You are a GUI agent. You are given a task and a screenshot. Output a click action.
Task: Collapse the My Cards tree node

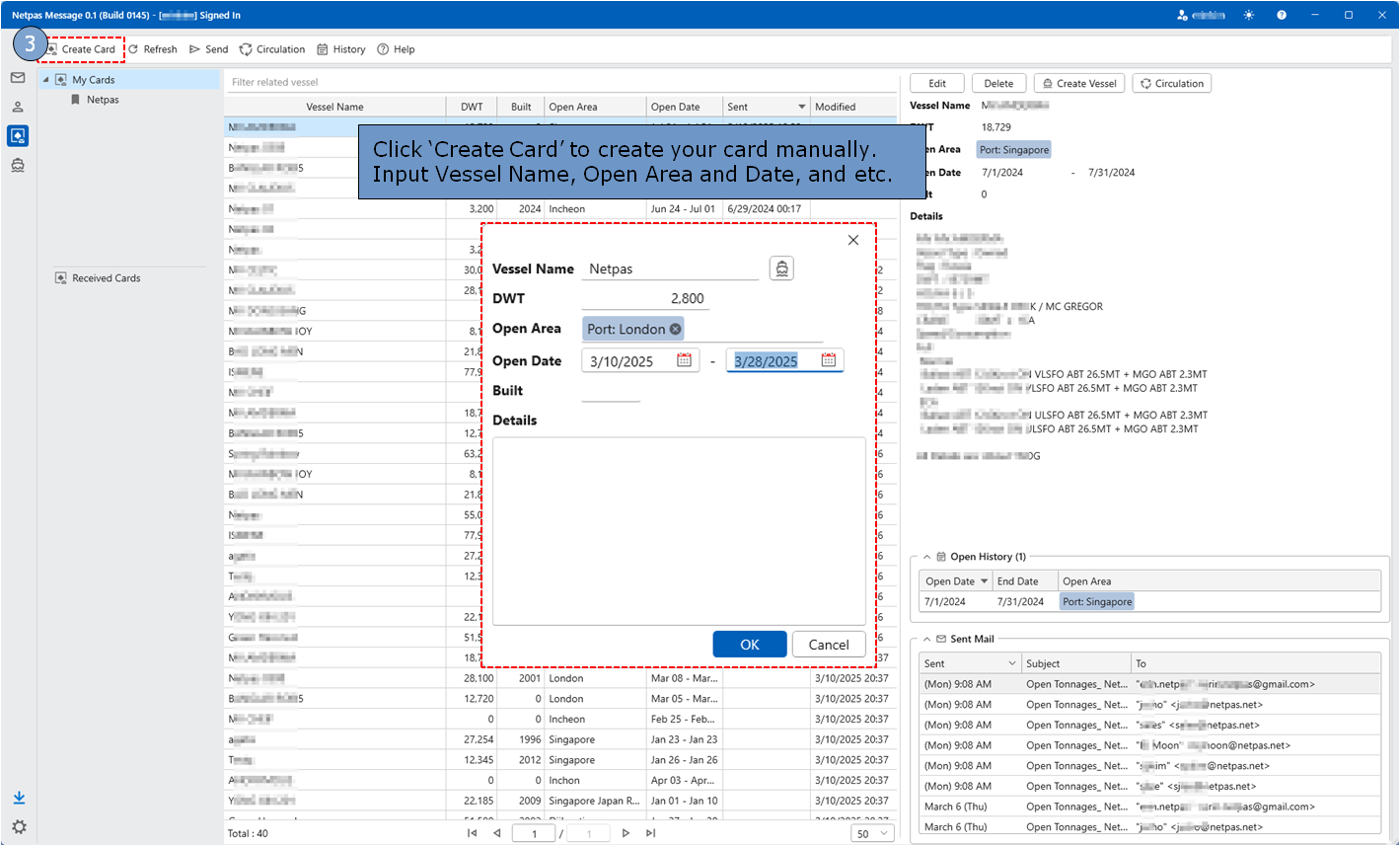45,80
